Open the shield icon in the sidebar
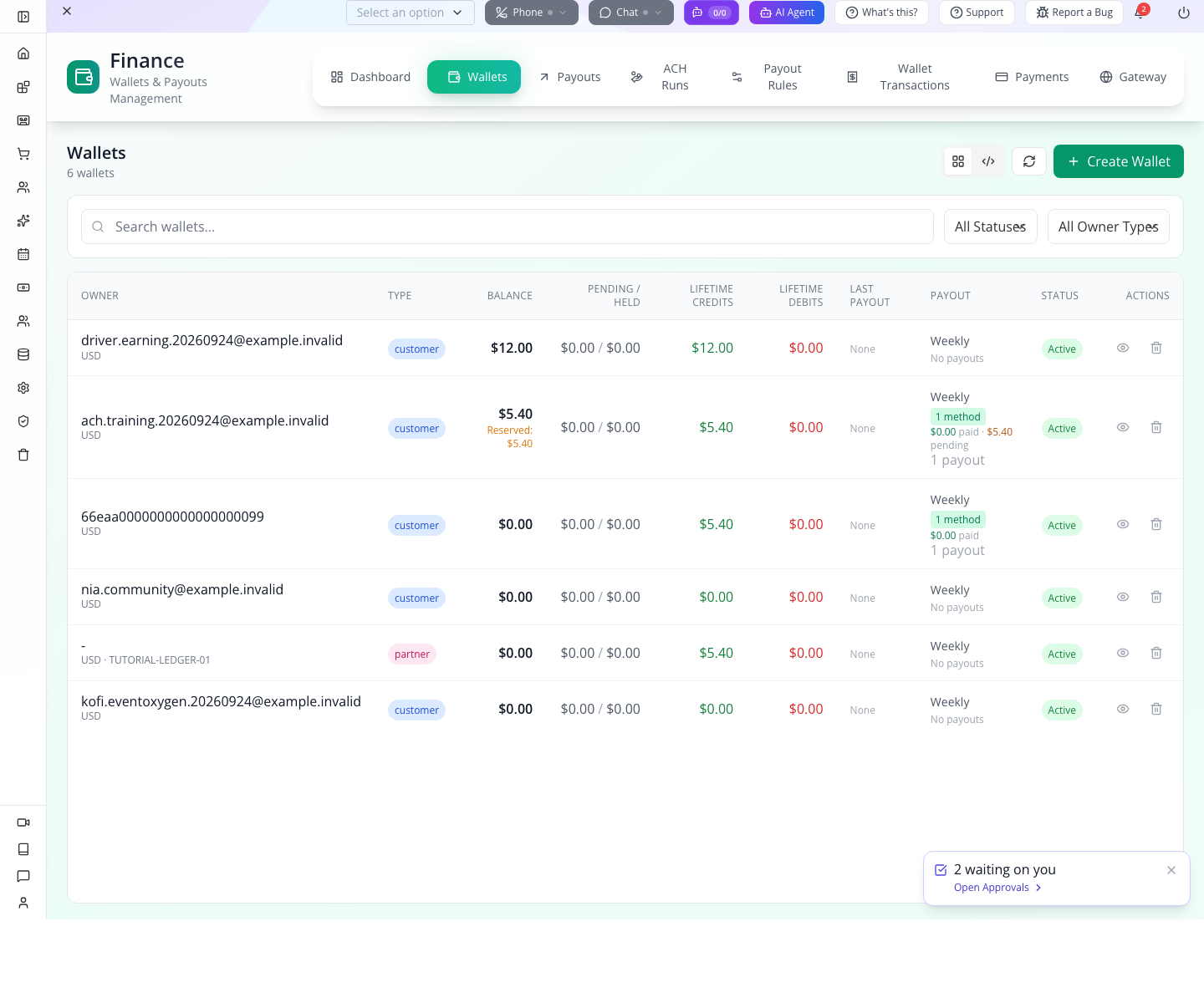 [x=23, y=421]
